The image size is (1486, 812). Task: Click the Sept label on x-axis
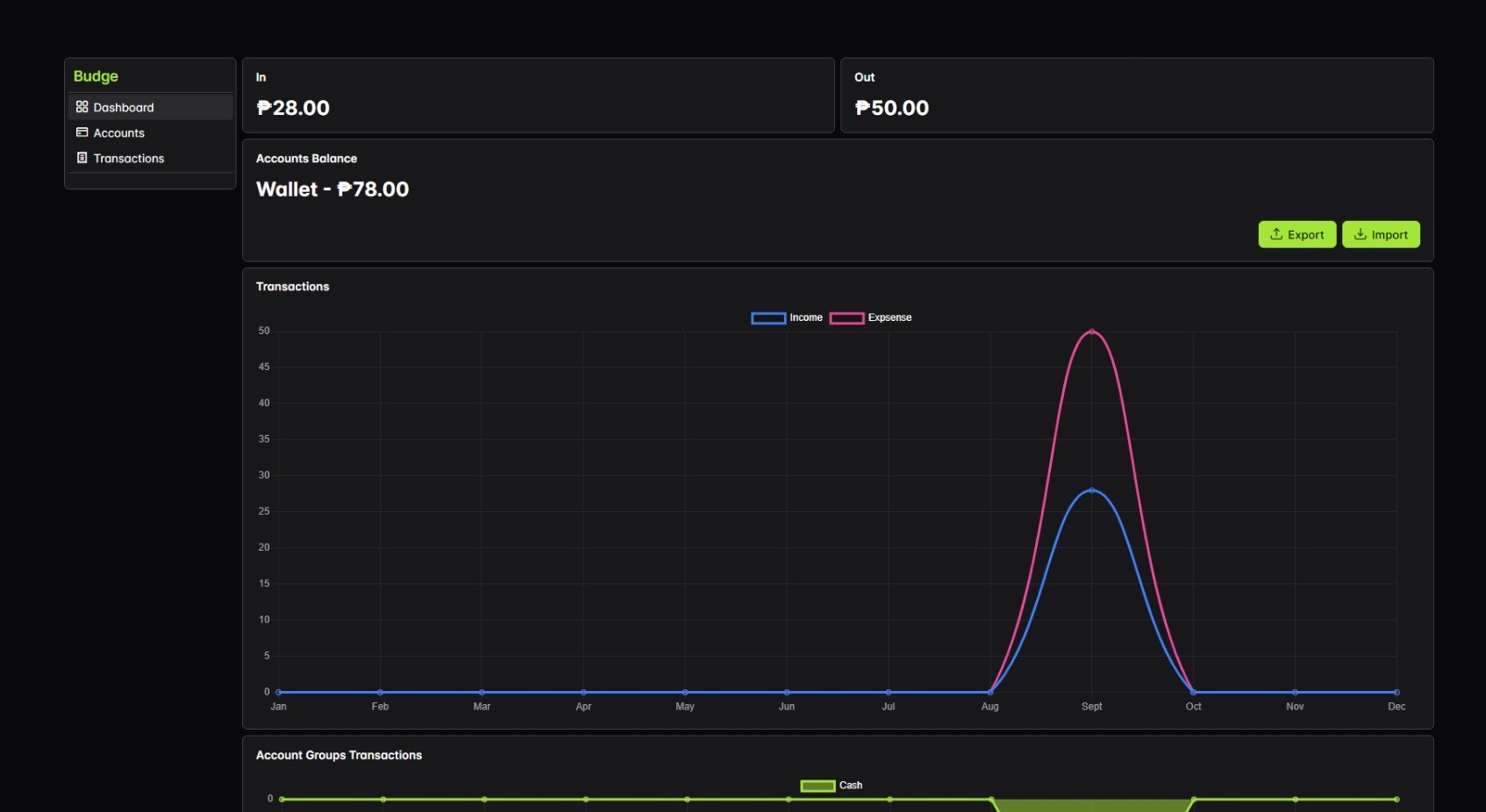click(1091, 707)
